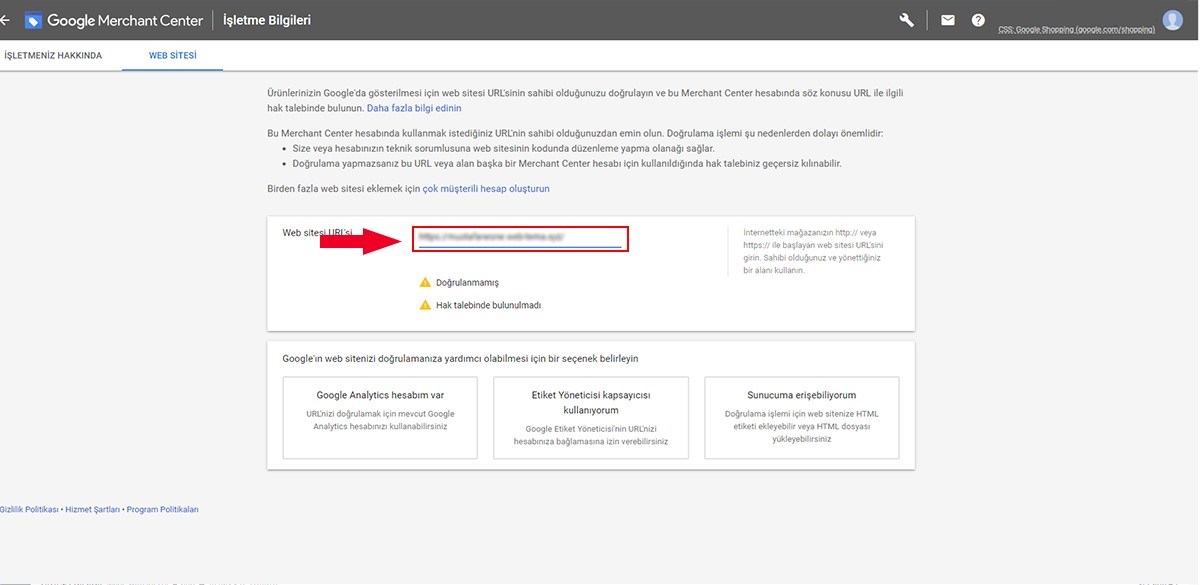This screenshot has height=585, width=1200.
Task: Choose Google Analytics hesabım var option
Action: click(380, 418)
